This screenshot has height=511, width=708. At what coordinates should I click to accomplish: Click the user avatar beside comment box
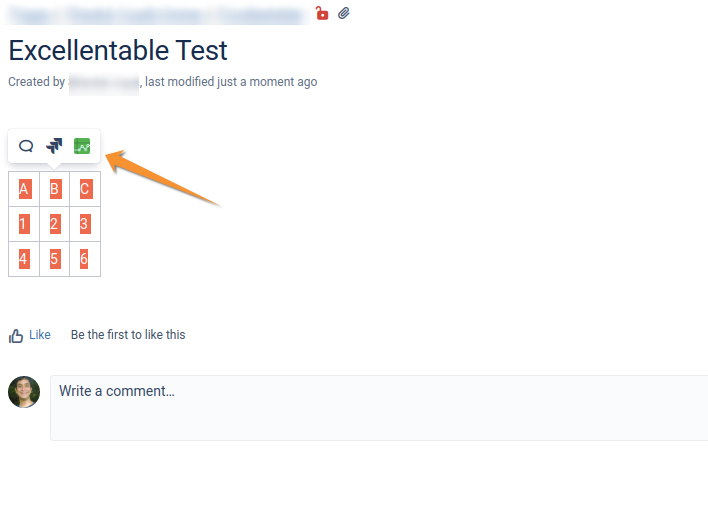point(24,392)
